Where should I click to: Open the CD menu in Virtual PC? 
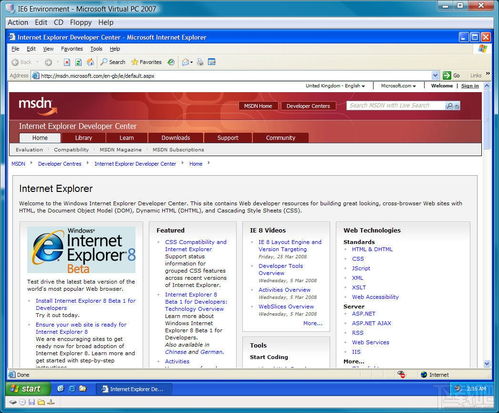click(58, 22)
